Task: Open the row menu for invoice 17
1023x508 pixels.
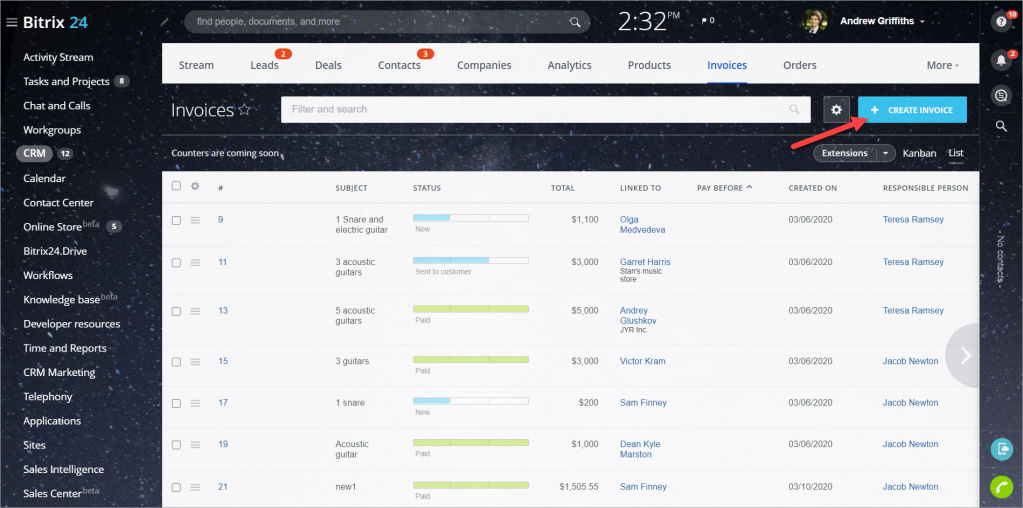Action: pyautogui.click(x=195, y=403)
